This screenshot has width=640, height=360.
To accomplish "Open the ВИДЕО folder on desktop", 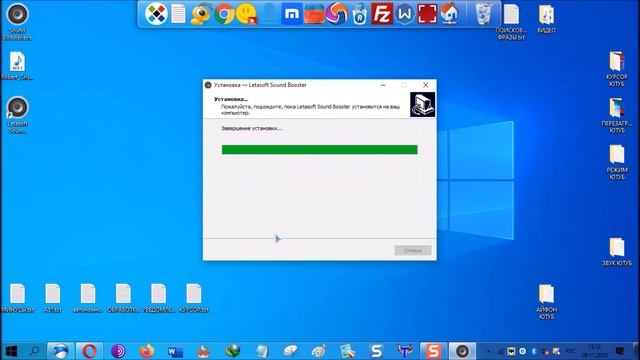I will 546,19.
